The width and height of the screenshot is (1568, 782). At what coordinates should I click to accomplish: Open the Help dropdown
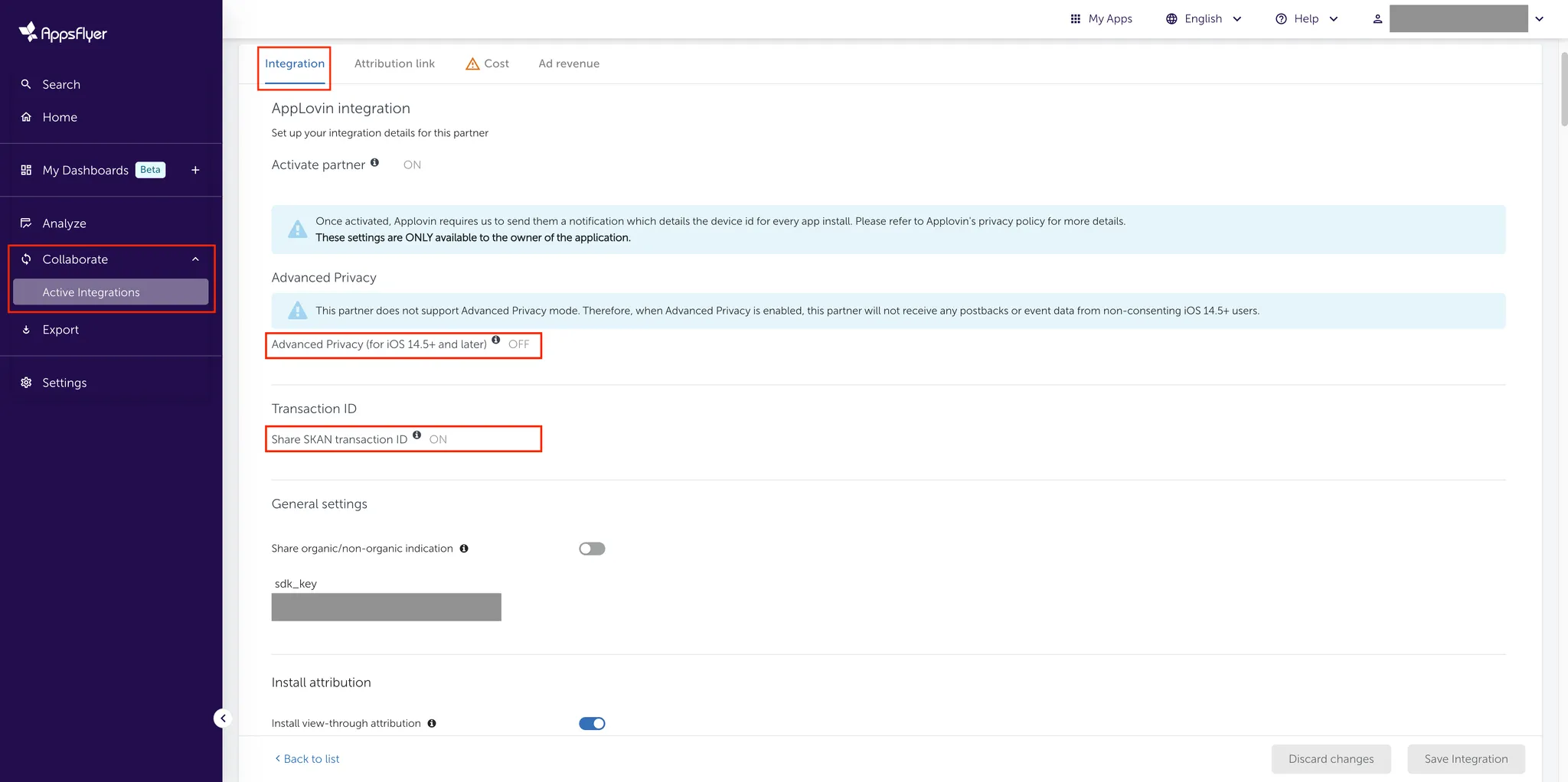pyautogui.click(x=1306, y=18)
